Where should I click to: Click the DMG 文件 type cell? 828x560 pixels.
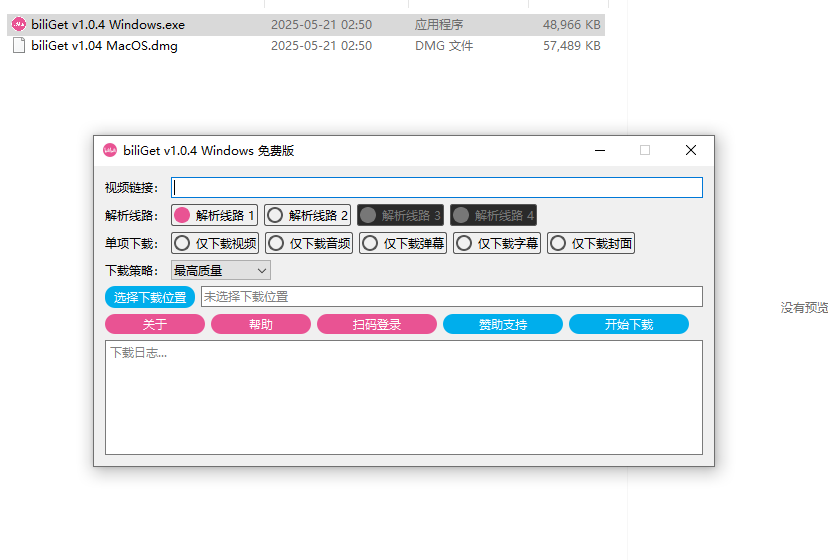point(444,45)
